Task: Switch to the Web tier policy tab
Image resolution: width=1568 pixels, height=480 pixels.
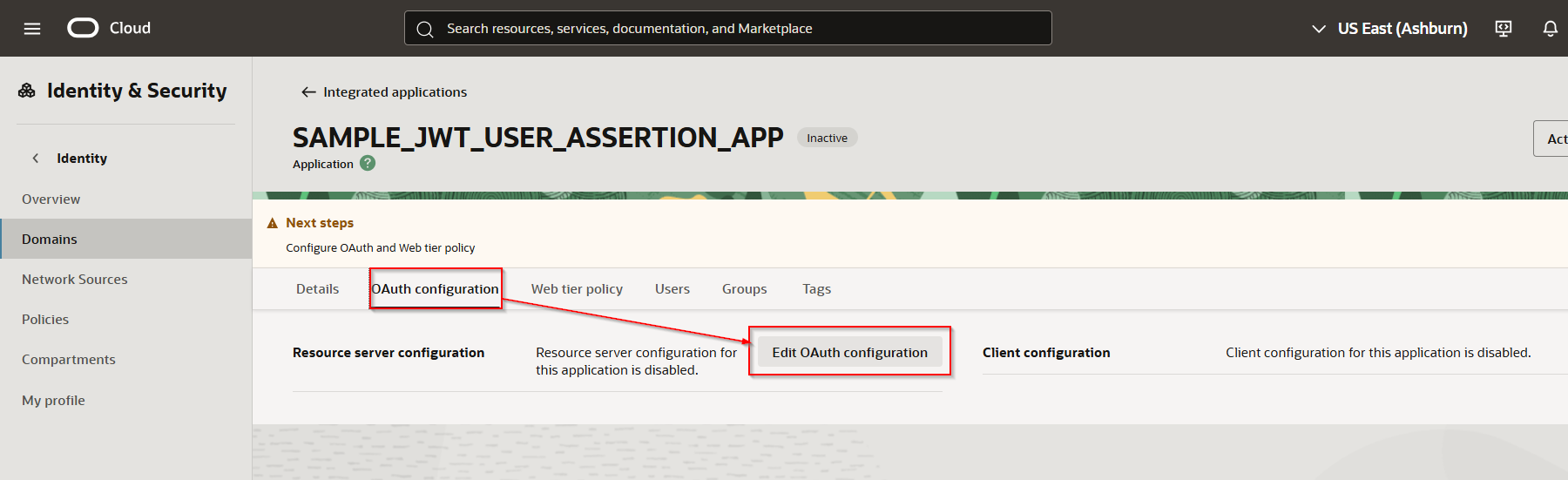Action: click(577, 289)
